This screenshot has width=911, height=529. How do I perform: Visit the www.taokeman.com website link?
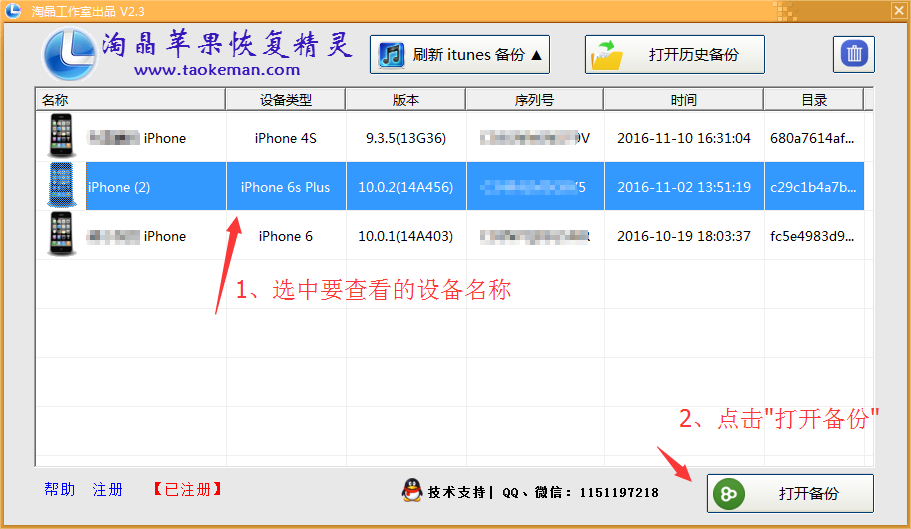217,70
